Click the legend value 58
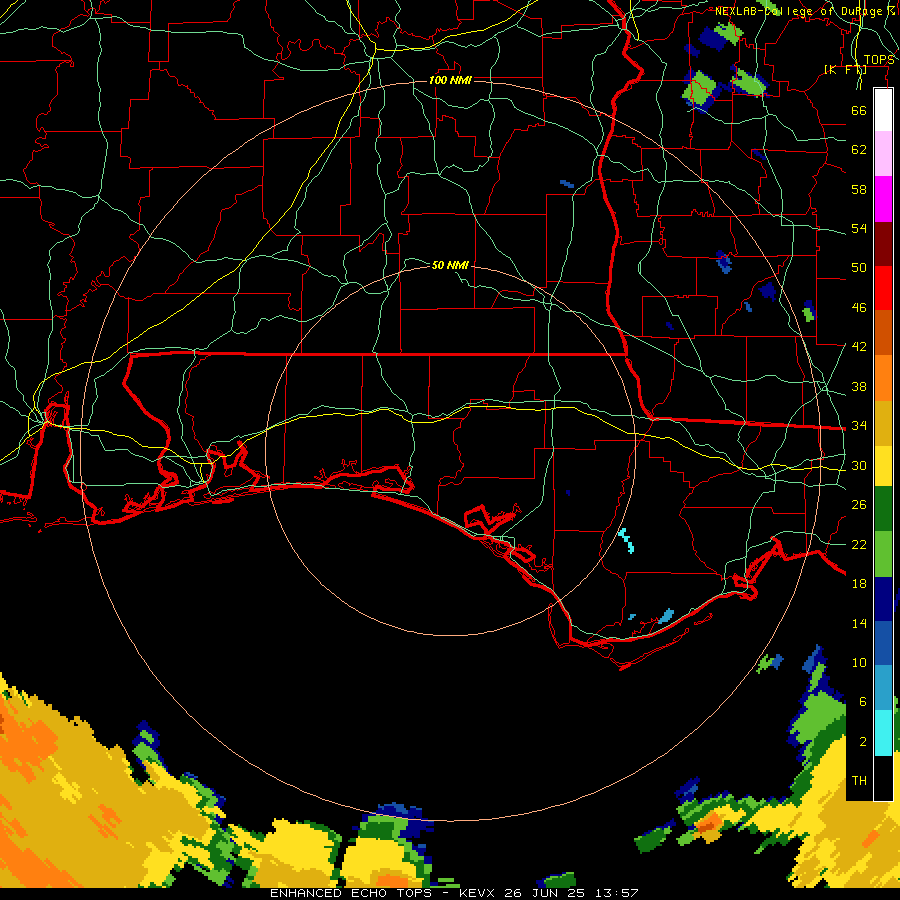Screen dimensions: 900x900 (859, 189)
